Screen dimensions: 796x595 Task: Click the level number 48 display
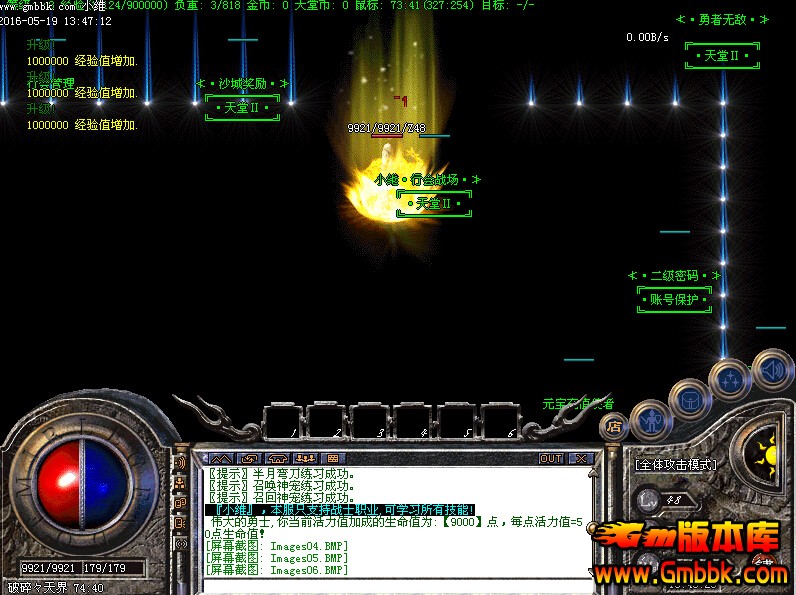tap(674, 500)
